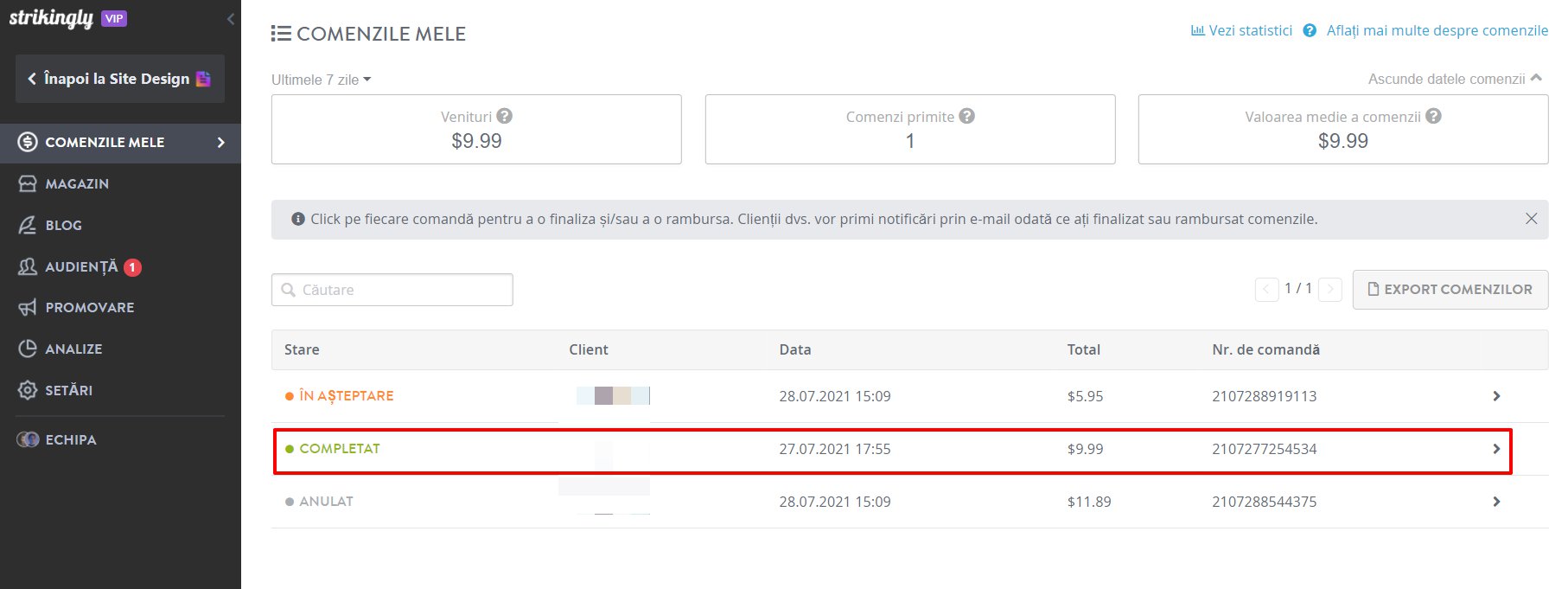Open the Ultimele 7 zile dropdown
The width and height of the screenshot is (1568, 589).
pyautogui.click(x=321, y=80)
